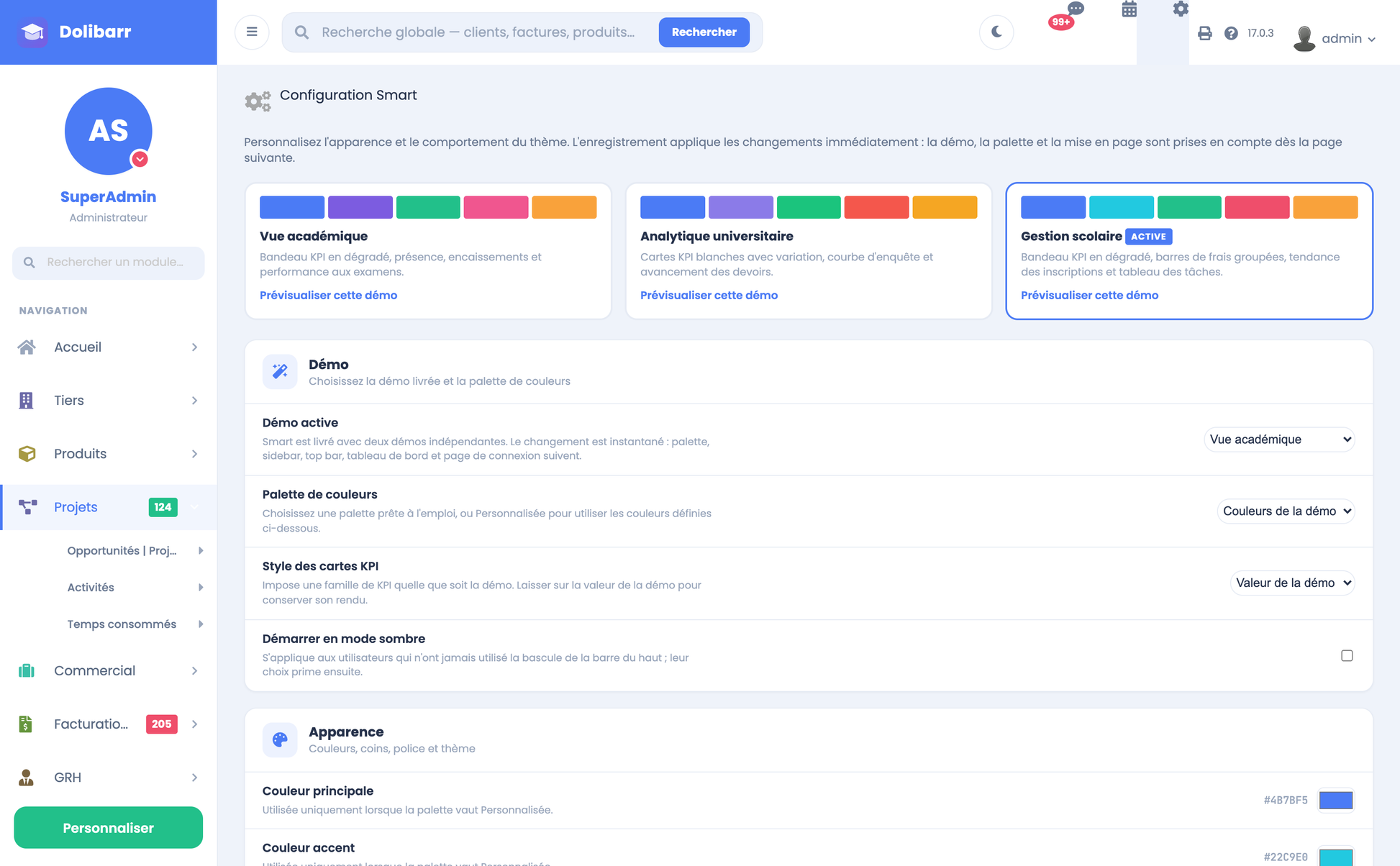
Task: Open the Couleur principale color swatch
Action: [x=1336, y=800]
